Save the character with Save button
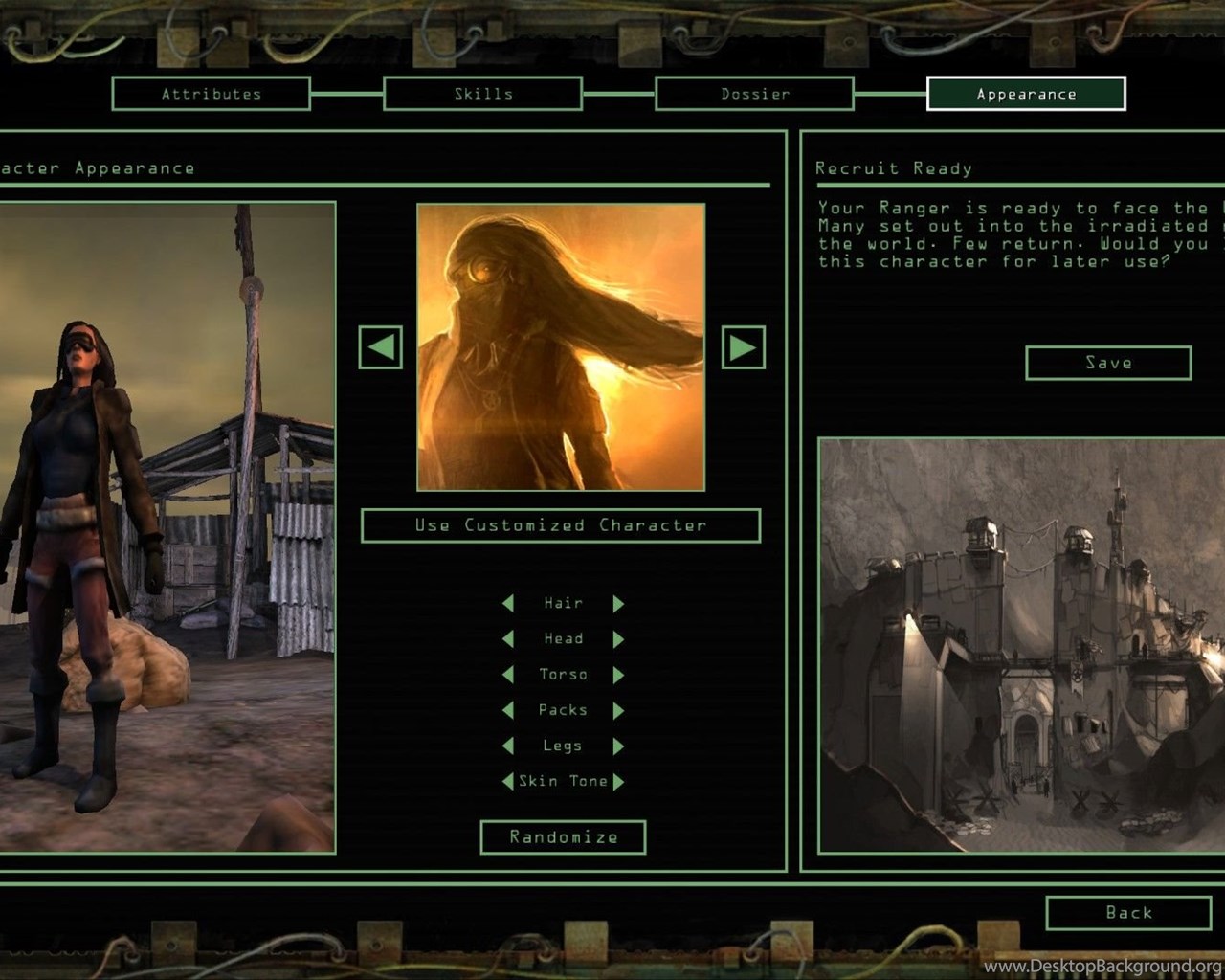The height and width of the screenshot is (980, 1225). point(1108,363)
